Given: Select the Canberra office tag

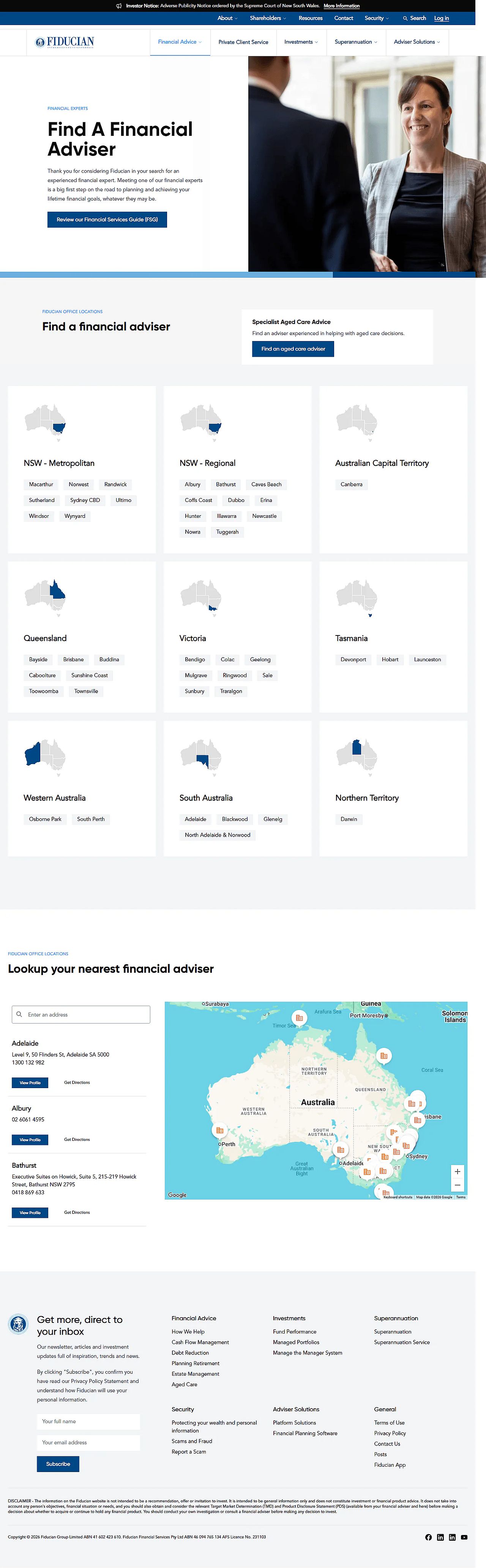Looking at the screenshot, I should (x=352, y=484).
